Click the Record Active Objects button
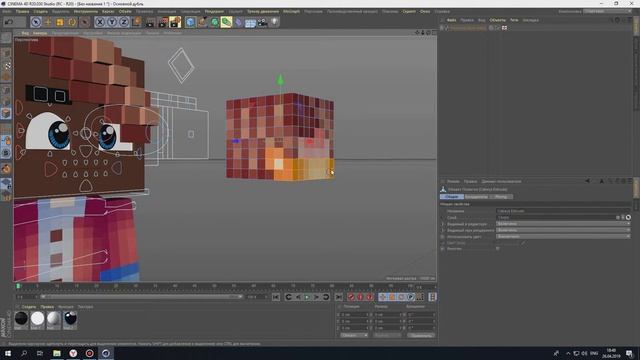This screenshot has width=640, height=360. click(x=351, y=297)
